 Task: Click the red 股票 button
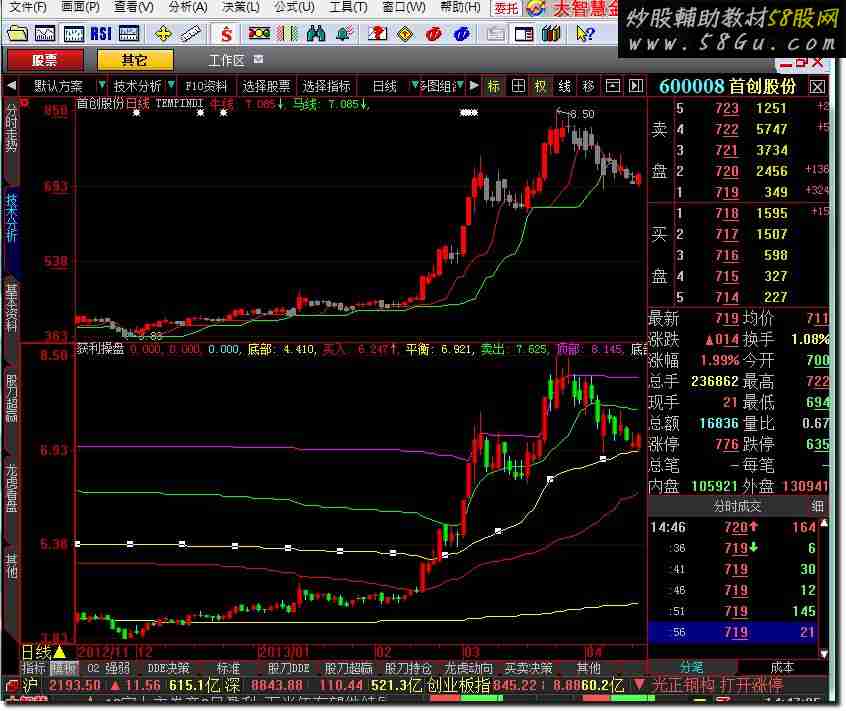[x=45, y=60]
